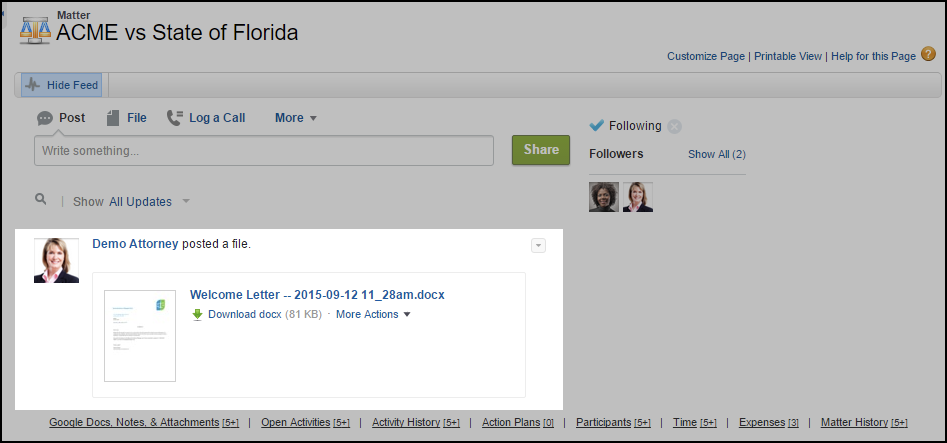Expand the More Actions file menu
Screen dimensions: 947x443
pyautogui.click(x=374, y=314)
